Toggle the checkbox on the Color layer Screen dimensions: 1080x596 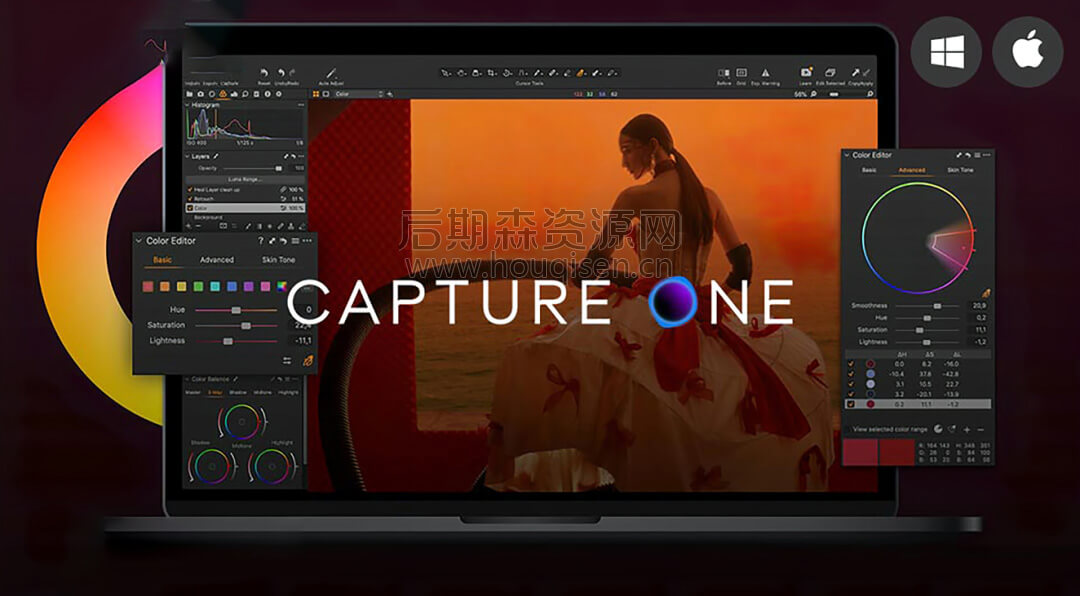(190, 207)
